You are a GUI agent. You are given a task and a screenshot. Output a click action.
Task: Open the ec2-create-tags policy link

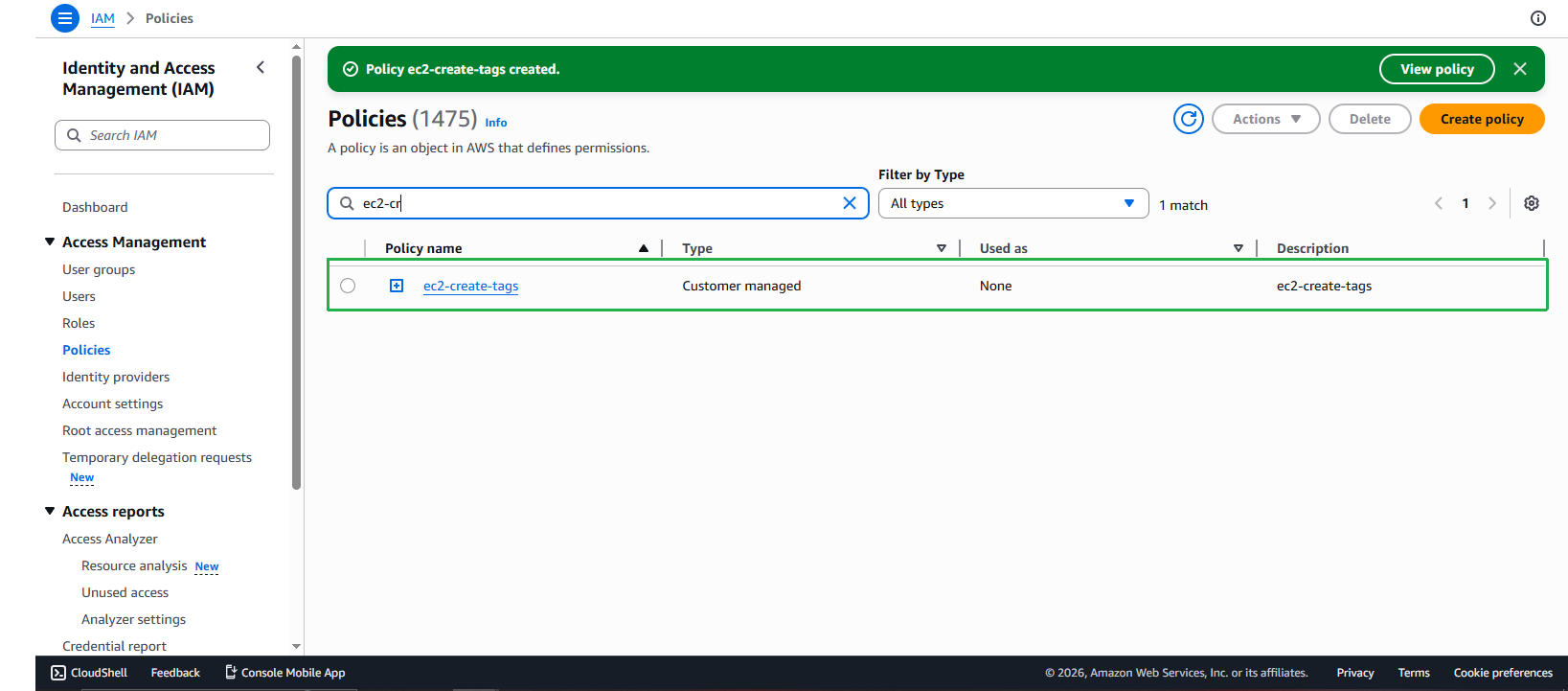tap(470, 286)
